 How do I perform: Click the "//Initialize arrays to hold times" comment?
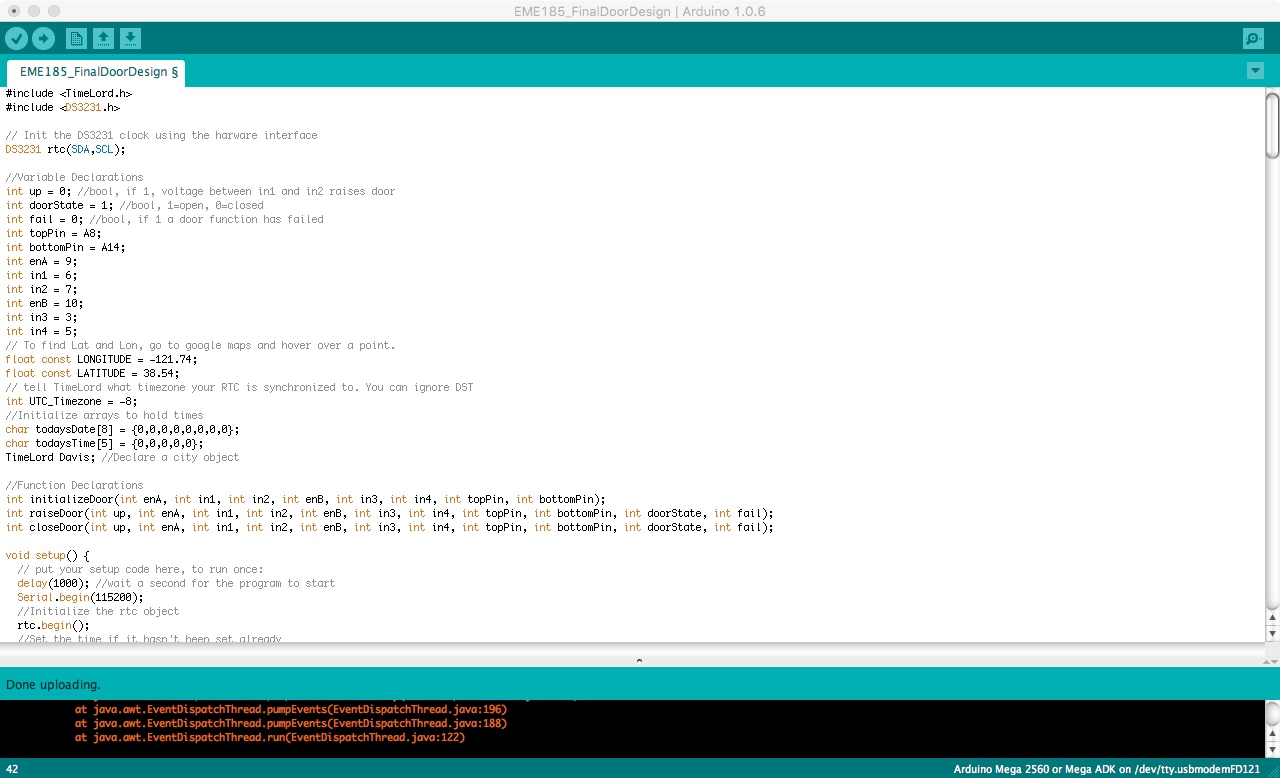[104, 415]
